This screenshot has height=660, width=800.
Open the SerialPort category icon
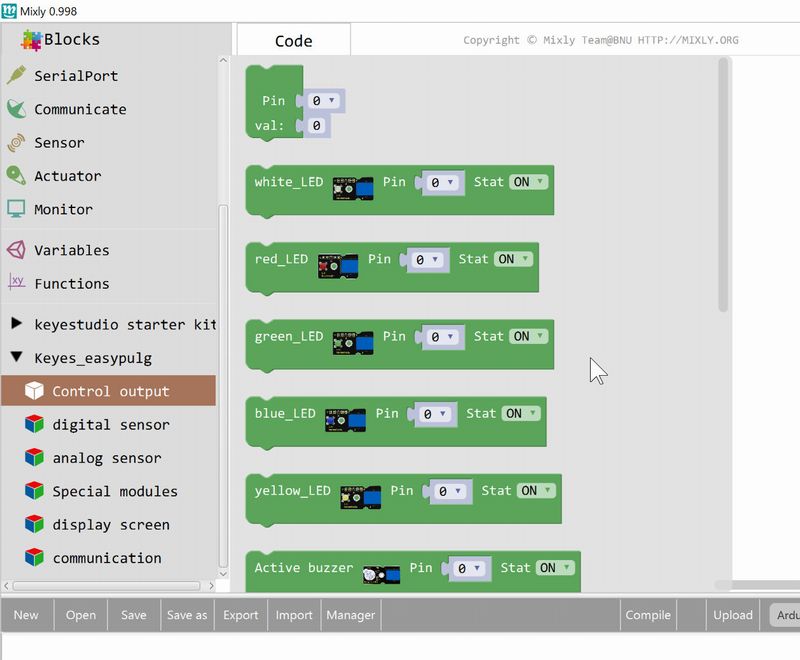(16, 75)
